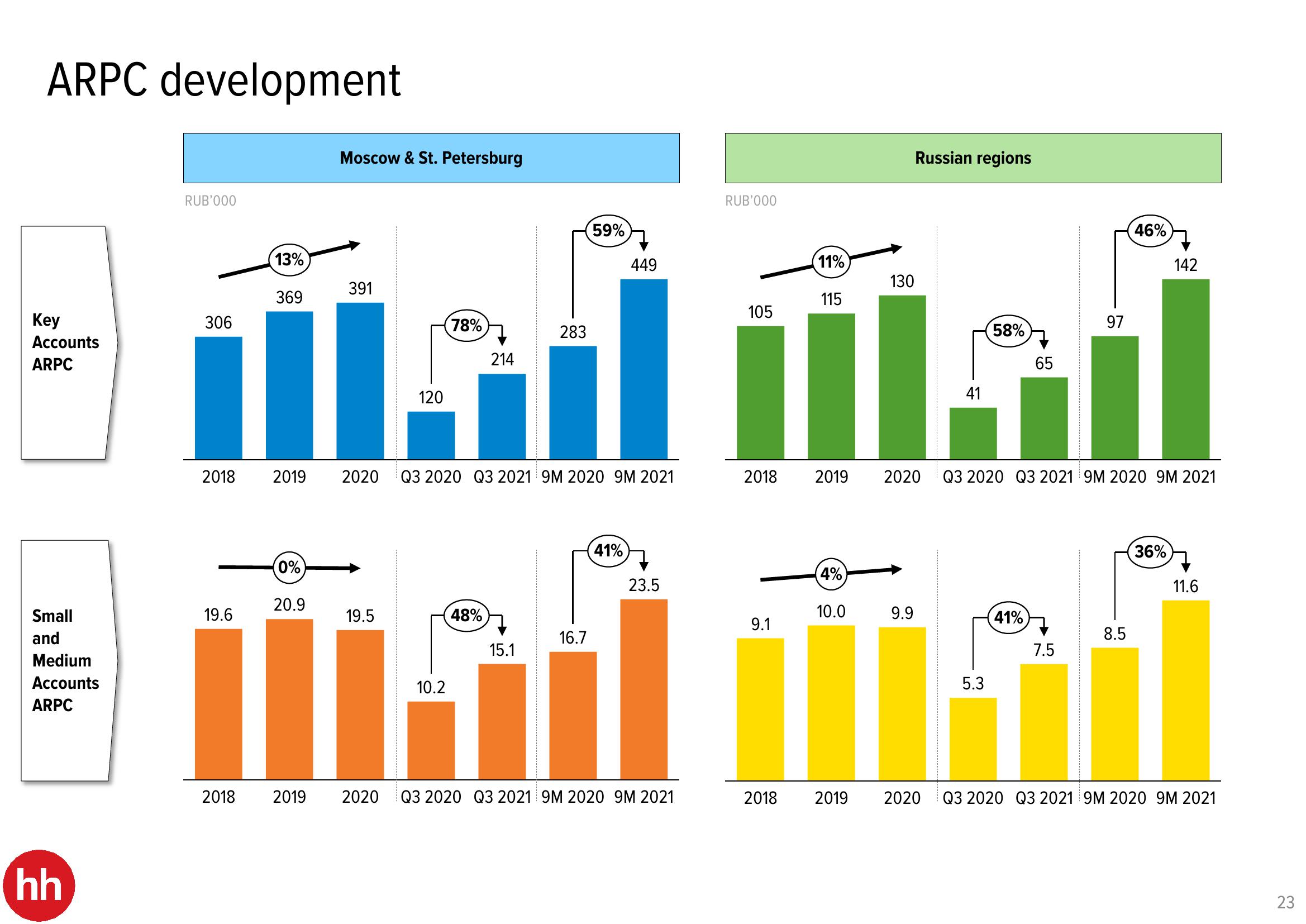Click the 'Russian regions' green header

point(973,158)
